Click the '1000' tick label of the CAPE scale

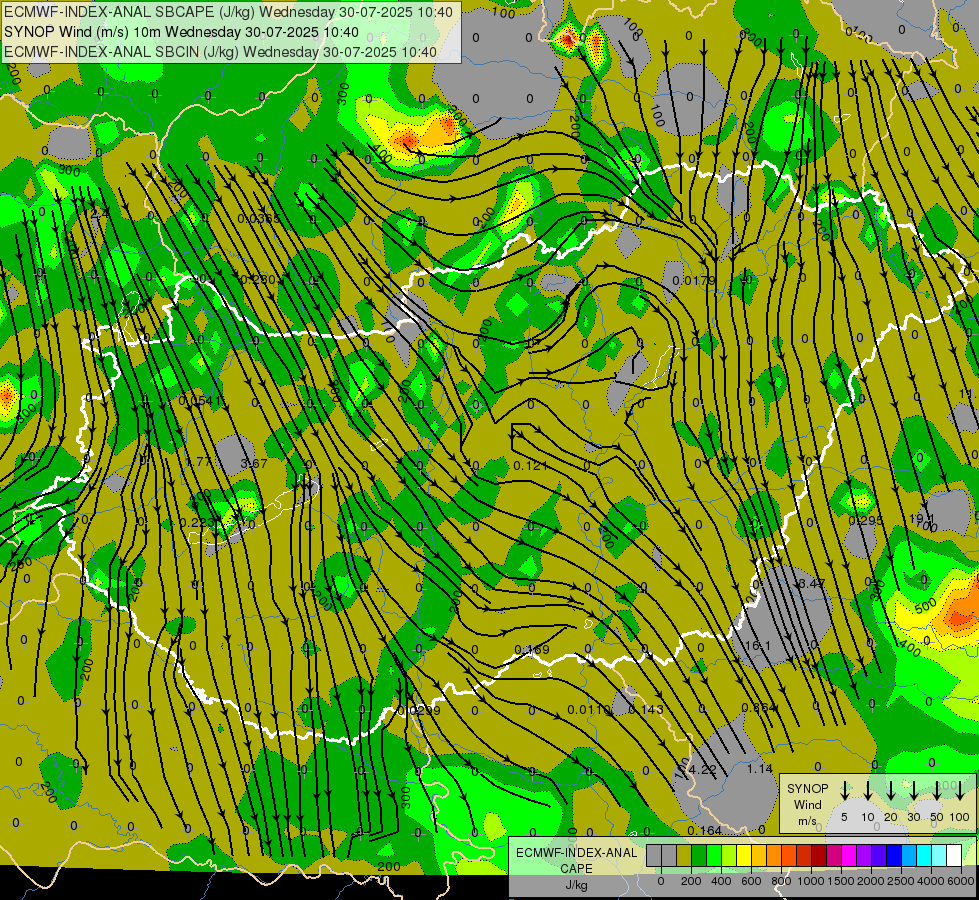[x=811, y=881]
